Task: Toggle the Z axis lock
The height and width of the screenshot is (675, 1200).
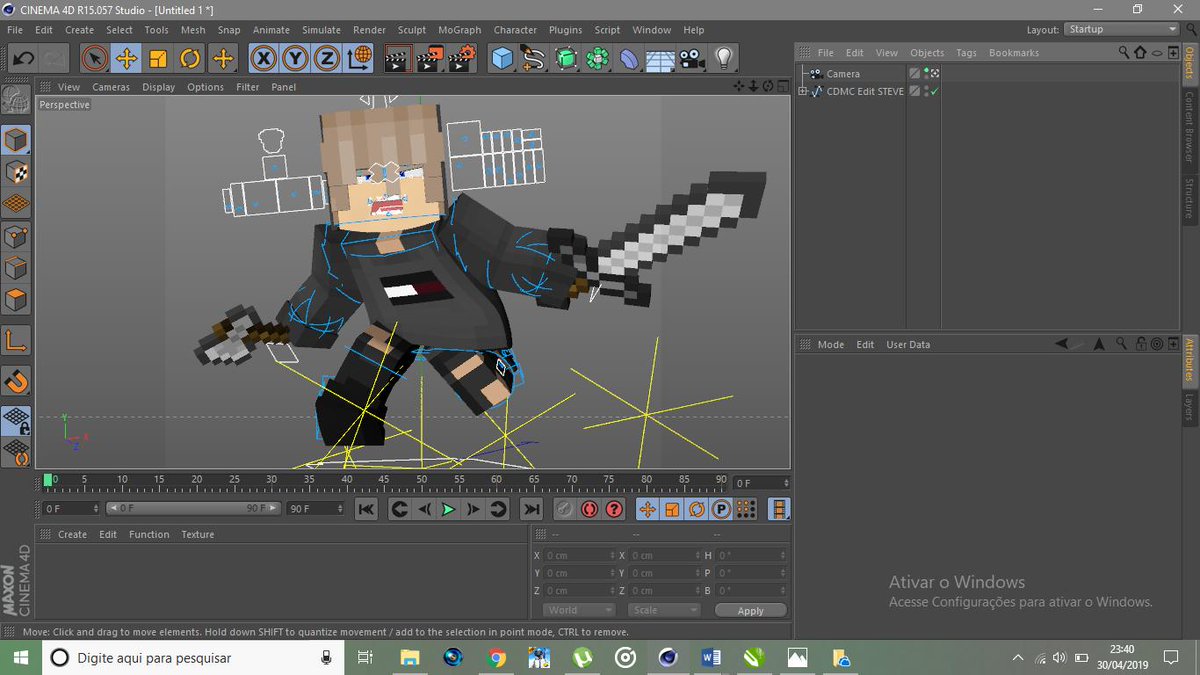Action: click(x=326, y=59)
